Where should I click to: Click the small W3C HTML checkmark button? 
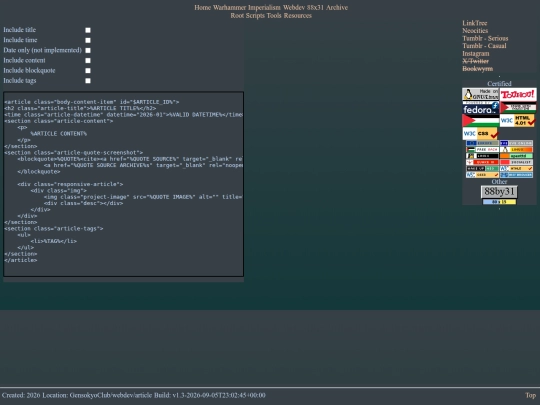[516, 168]
